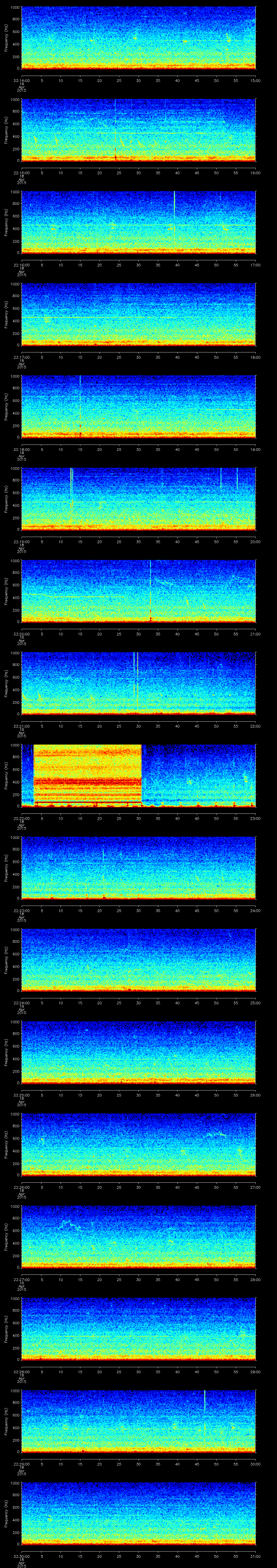Image resolution: width=277 pixels, height=1568 pixels.
Task: Select the spectrogram panel starting at 22:21:00
Action: [x=139, y=683]
